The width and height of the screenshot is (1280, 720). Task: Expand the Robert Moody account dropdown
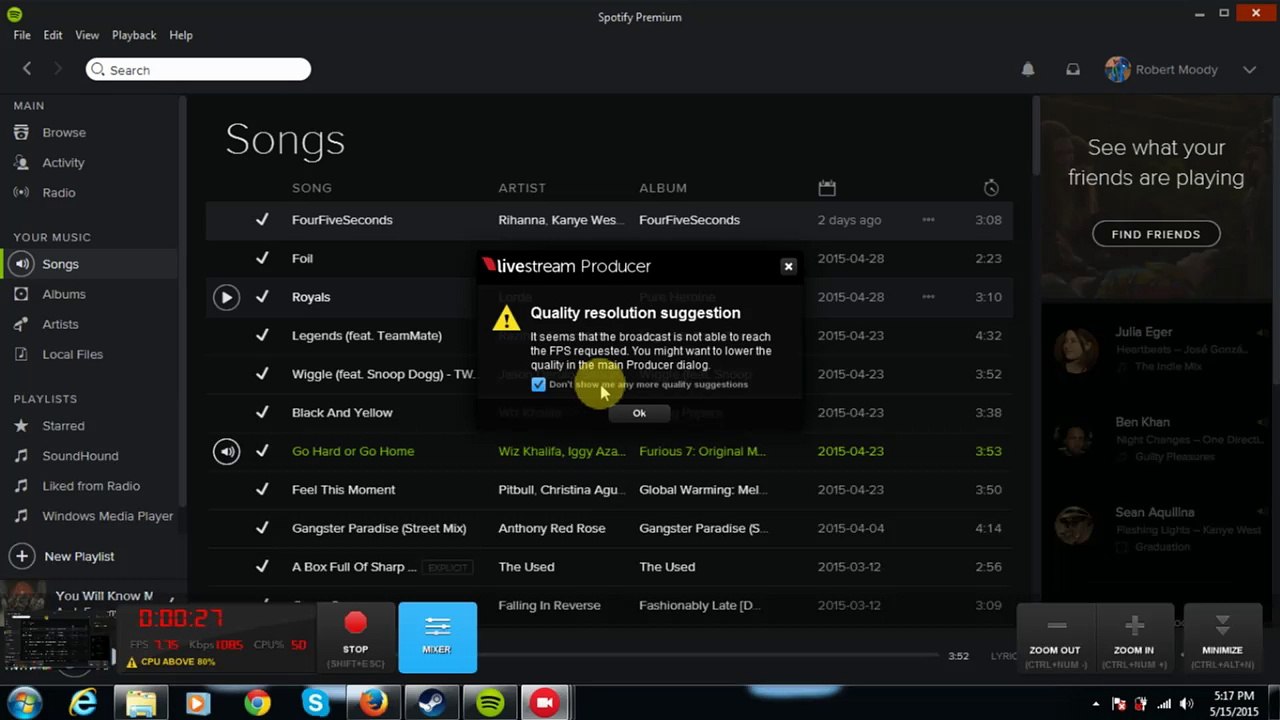[x=1249, y=70]
